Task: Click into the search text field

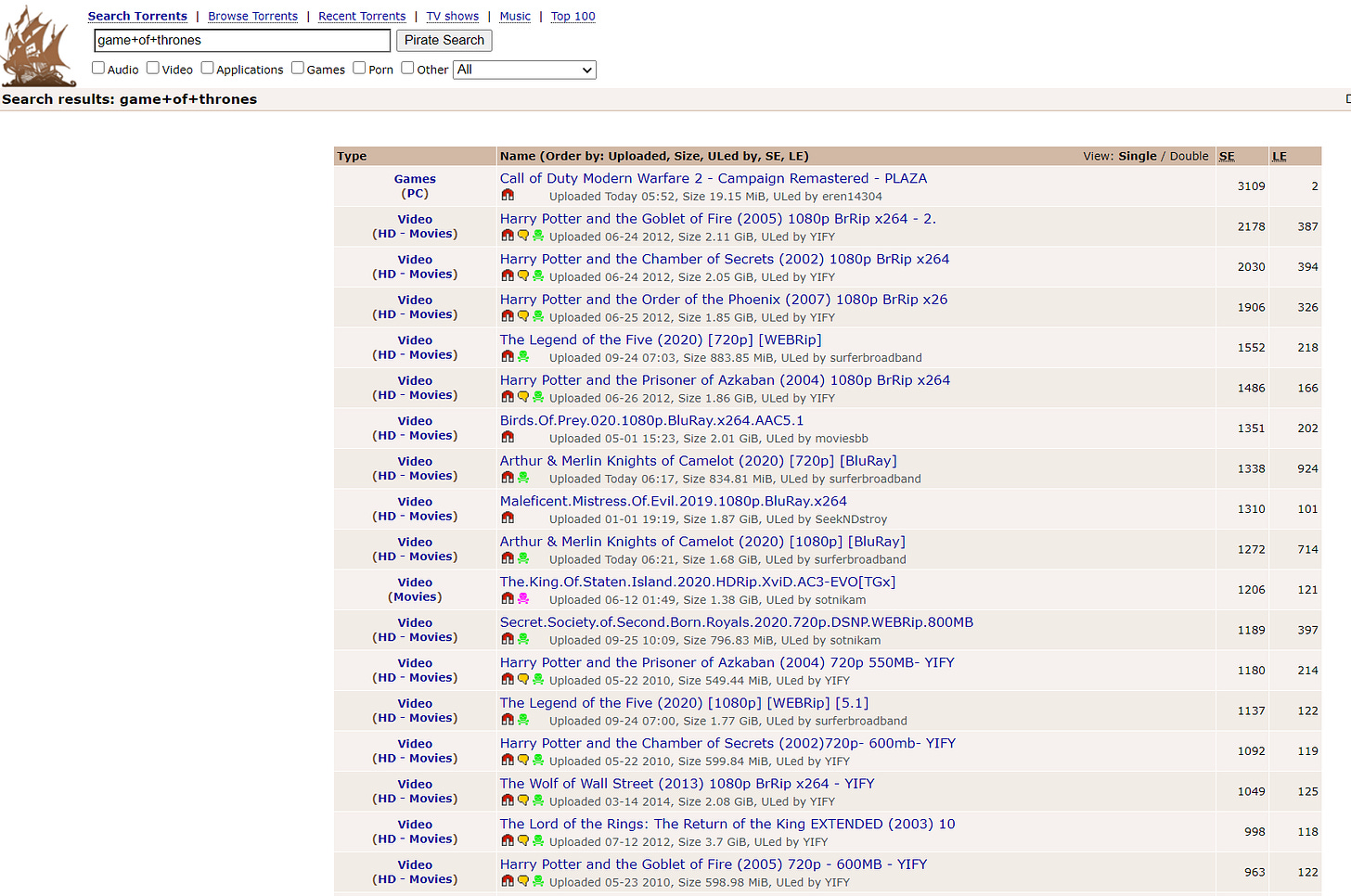Action: pyautogui.click(x=242, y=41)
